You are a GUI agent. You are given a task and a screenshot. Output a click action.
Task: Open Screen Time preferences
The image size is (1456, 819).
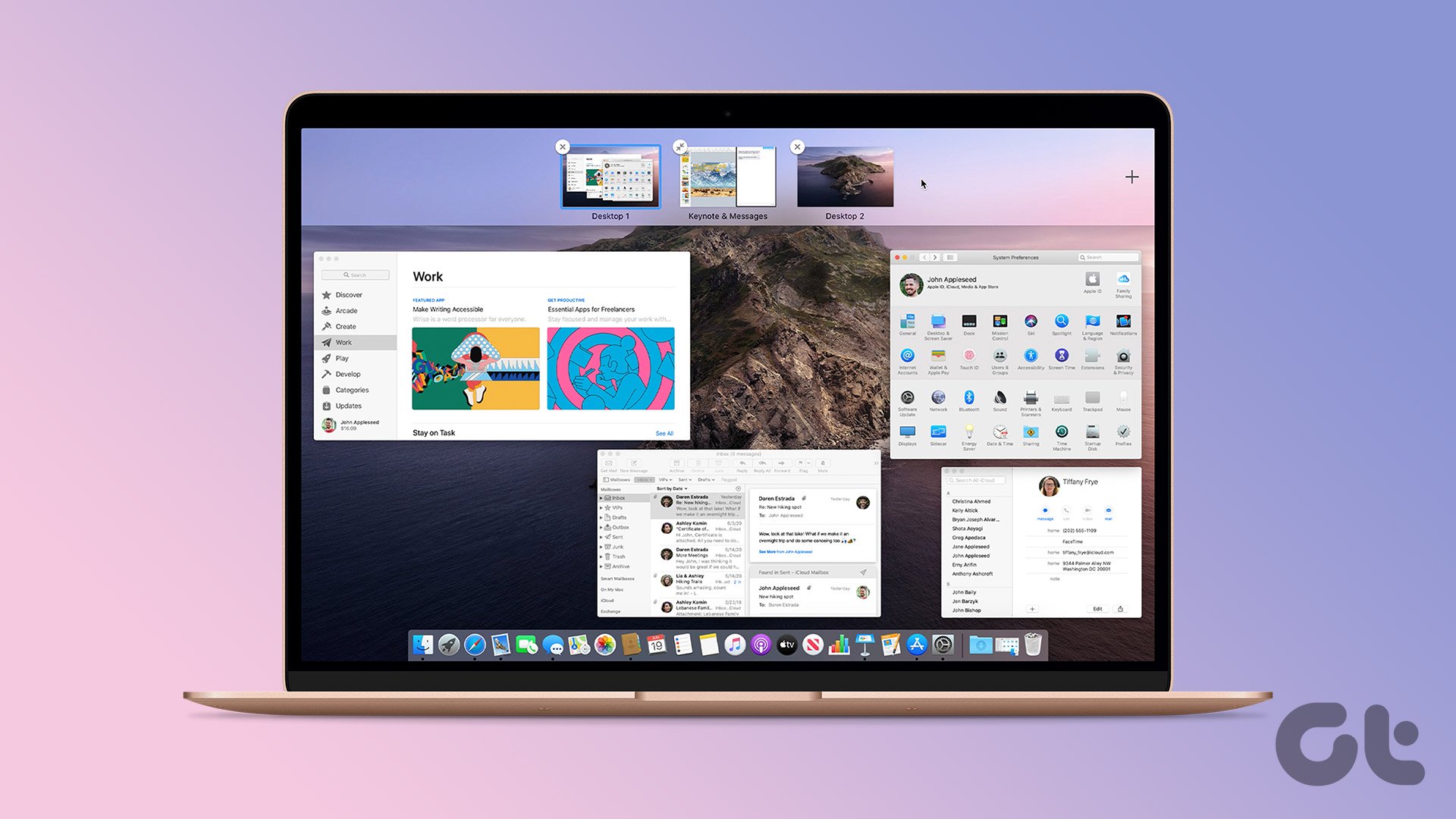pos(1062,356)
